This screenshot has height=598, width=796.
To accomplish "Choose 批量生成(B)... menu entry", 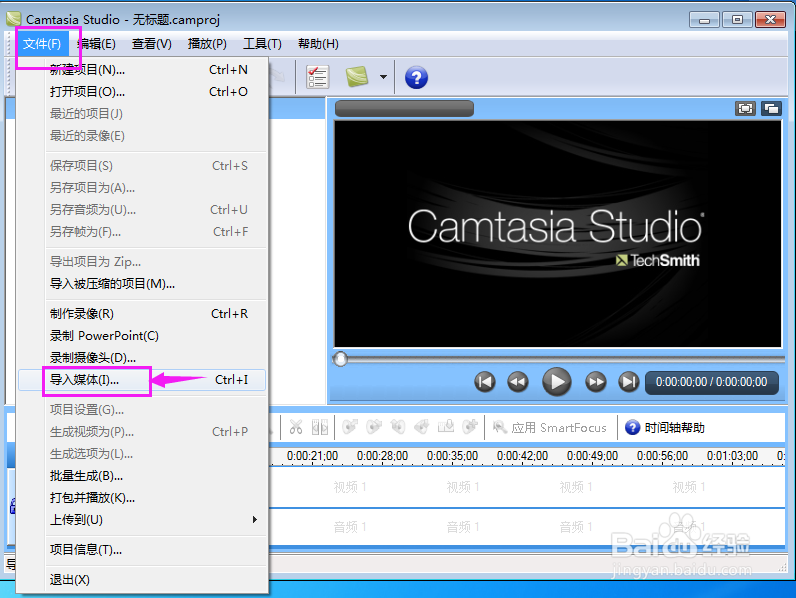I will [142, 476].
